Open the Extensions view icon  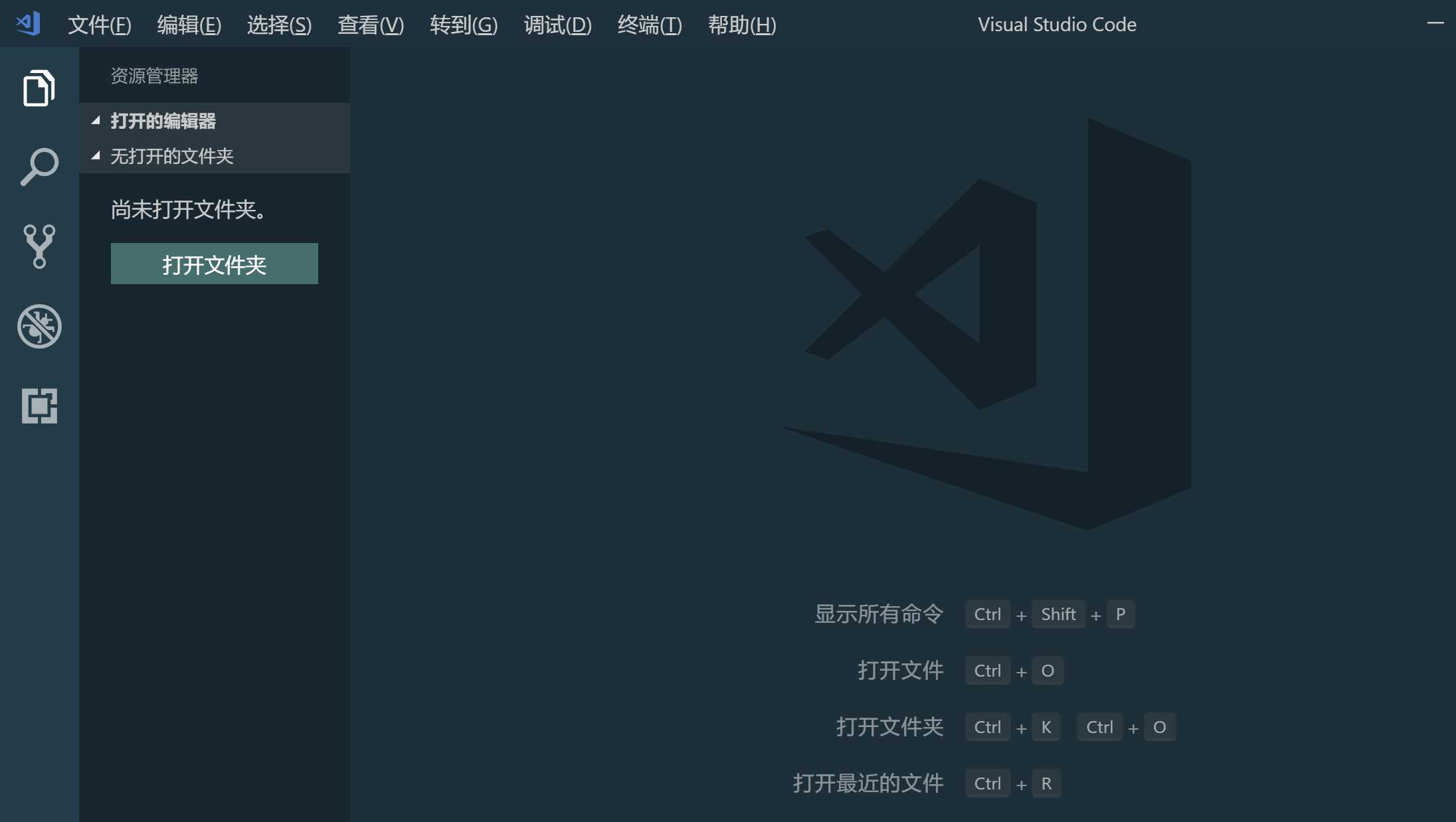click(x=39, y=406)
